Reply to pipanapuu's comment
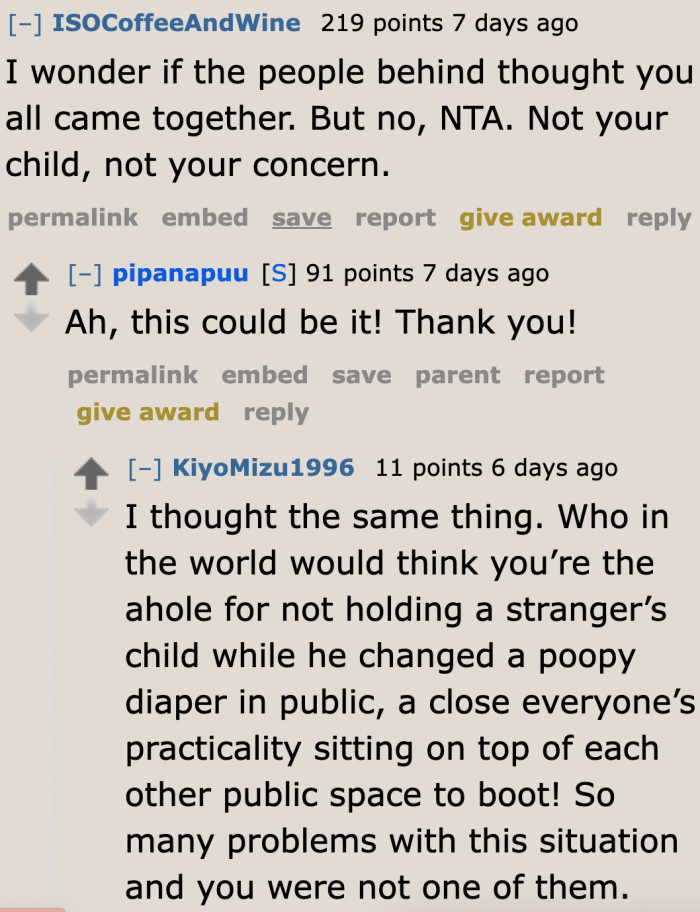The image size is (700, 912). [x=276, y=412]
